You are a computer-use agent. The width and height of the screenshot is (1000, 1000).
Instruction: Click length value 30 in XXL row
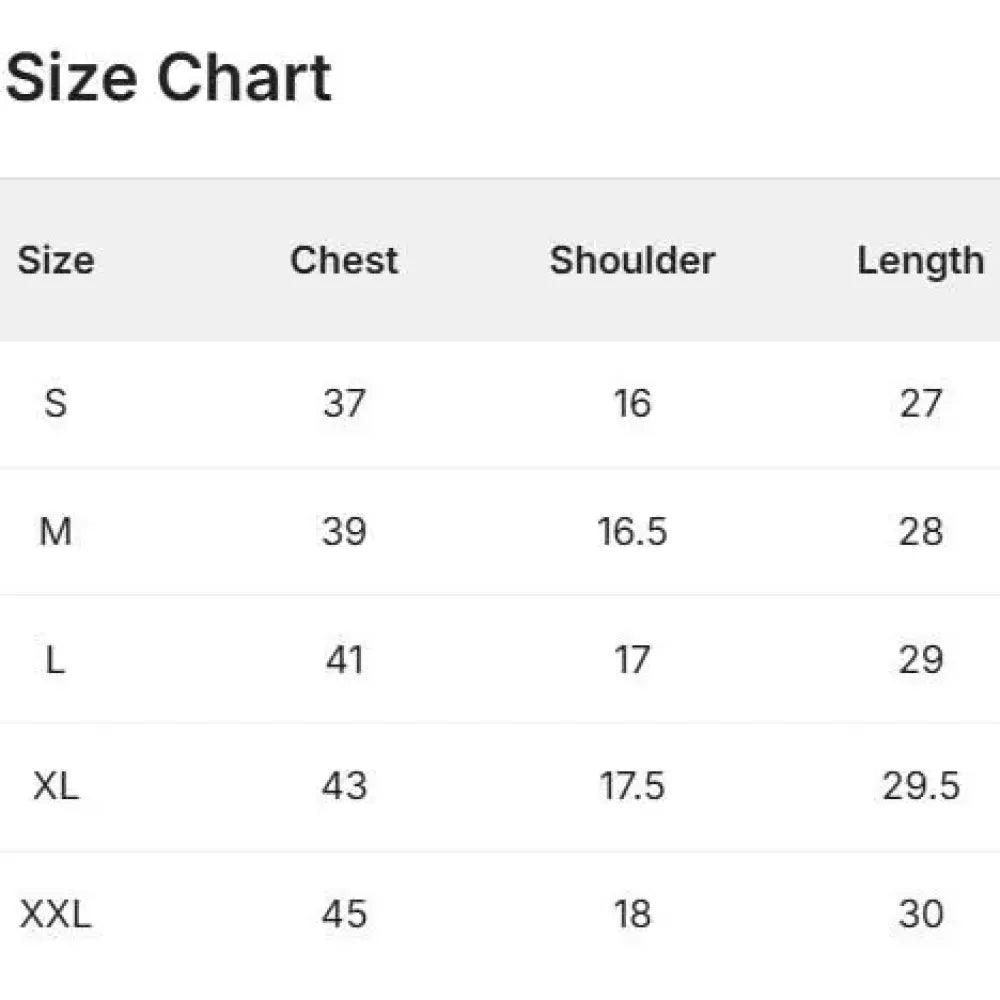coord(921,914)
